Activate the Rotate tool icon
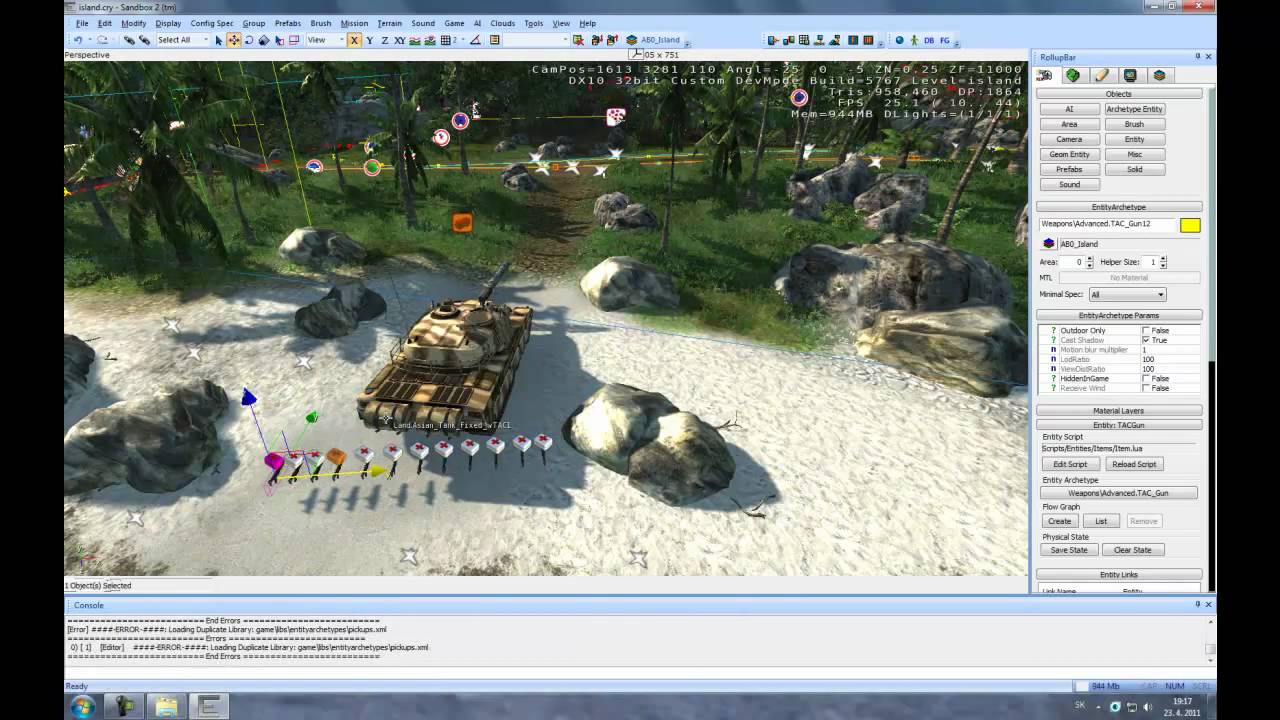The image size is (1280, 720). (248, 40)
